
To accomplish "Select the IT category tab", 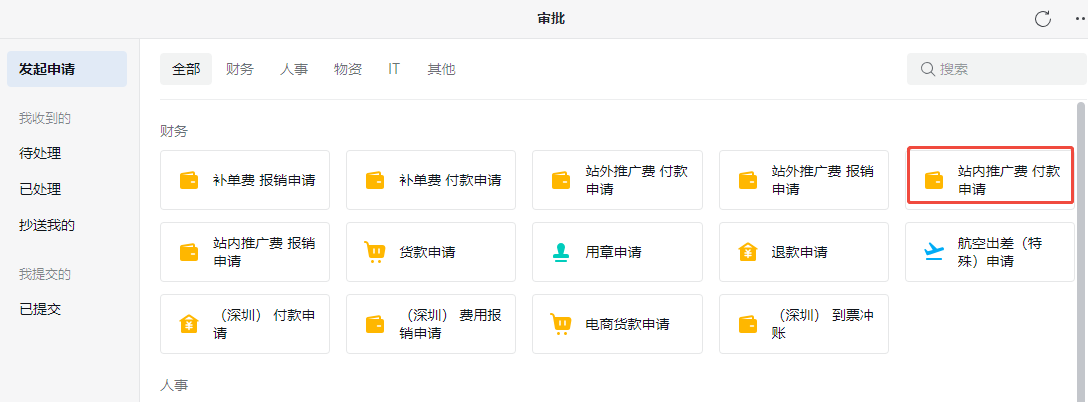I will pos(394,69).
